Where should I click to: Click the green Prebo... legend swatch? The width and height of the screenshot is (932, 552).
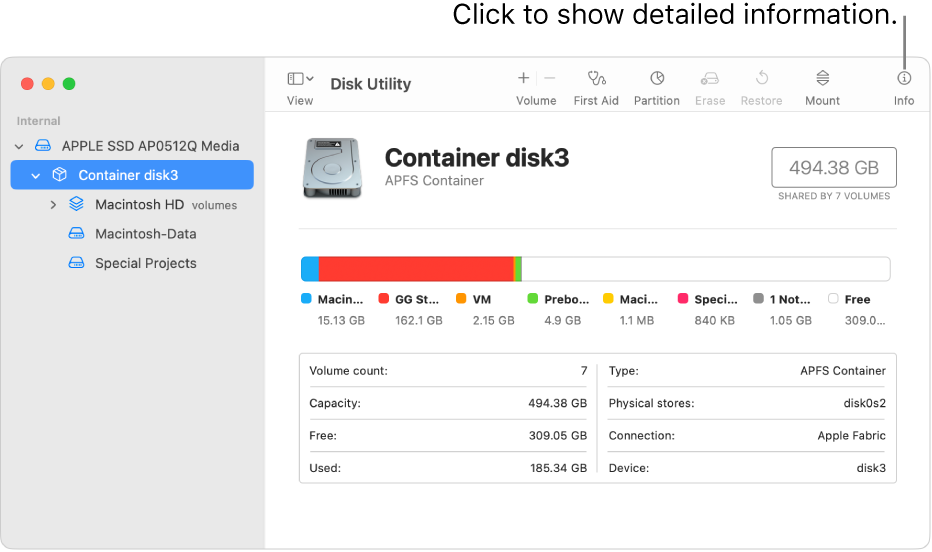(533, 298)
